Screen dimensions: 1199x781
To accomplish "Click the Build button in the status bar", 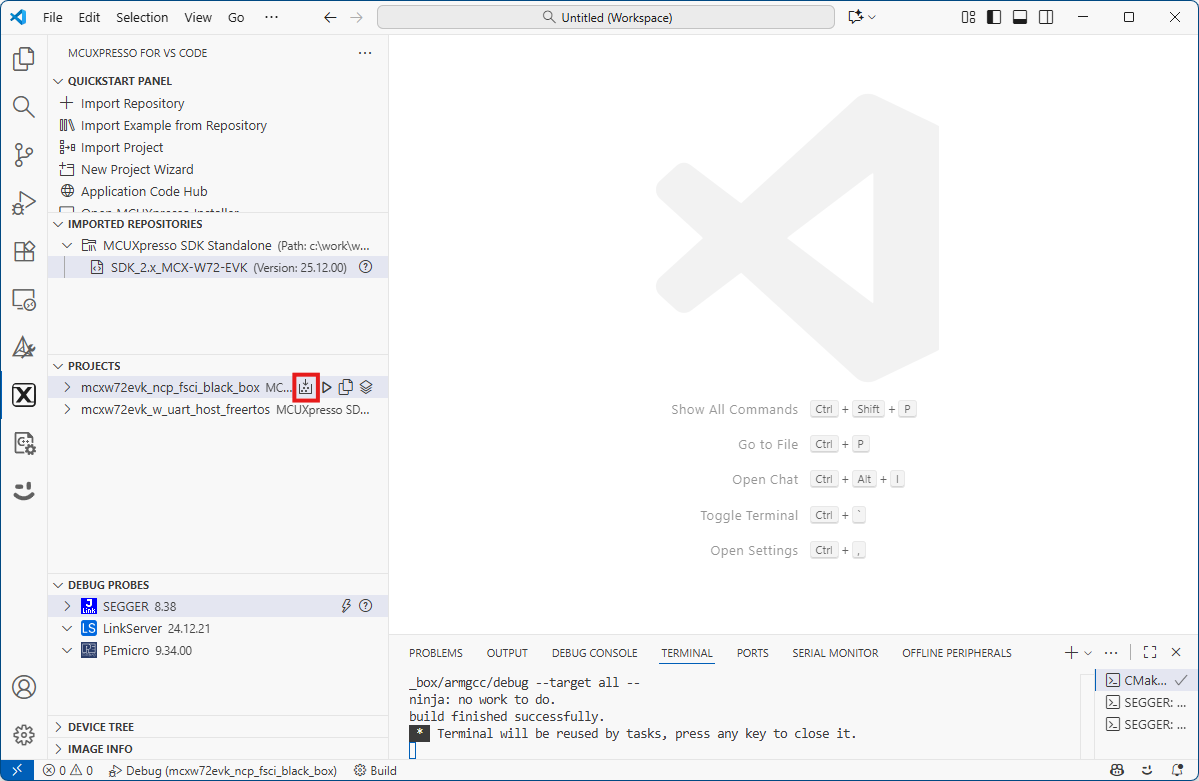I will point(376,771).
